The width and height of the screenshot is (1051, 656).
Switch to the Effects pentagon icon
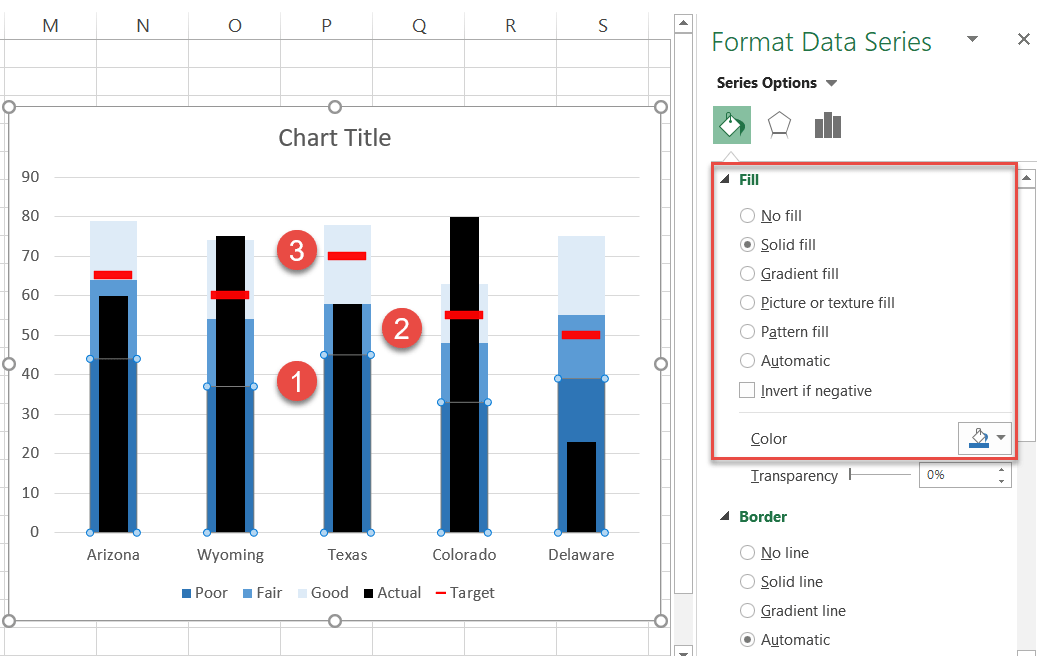(x=779, y=124)
